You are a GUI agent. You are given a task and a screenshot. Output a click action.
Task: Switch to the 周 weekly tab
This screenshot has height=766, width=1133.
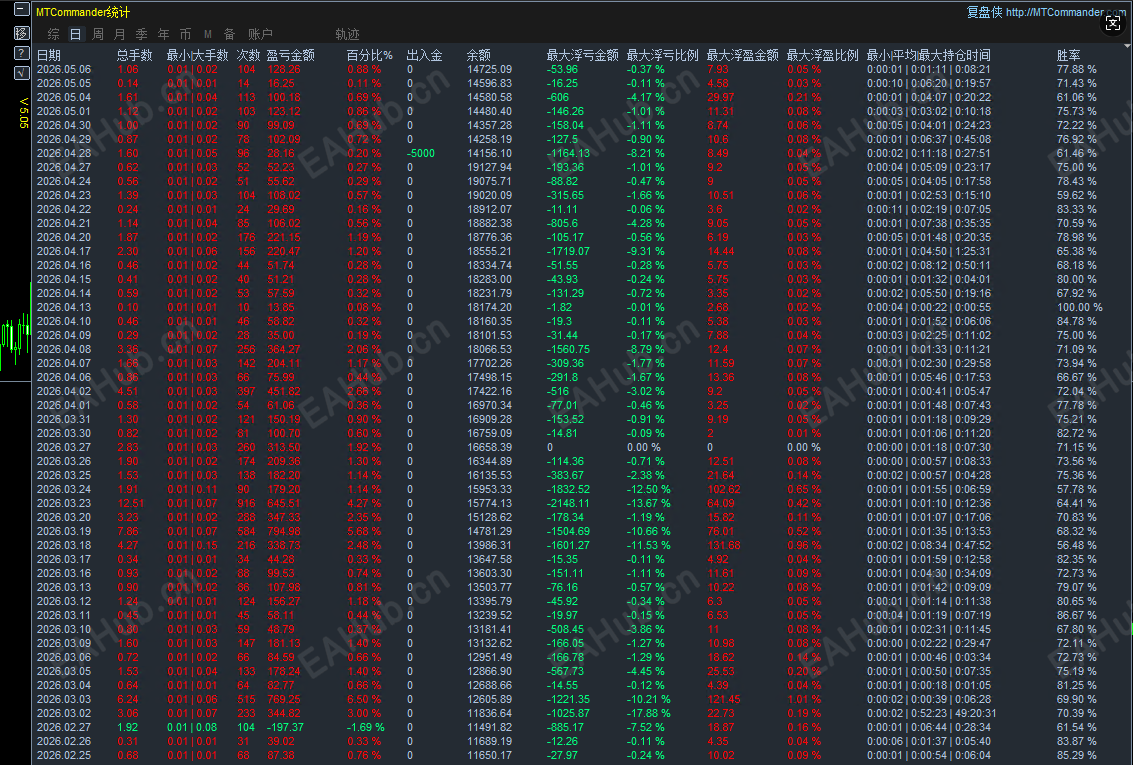(98, 34)
